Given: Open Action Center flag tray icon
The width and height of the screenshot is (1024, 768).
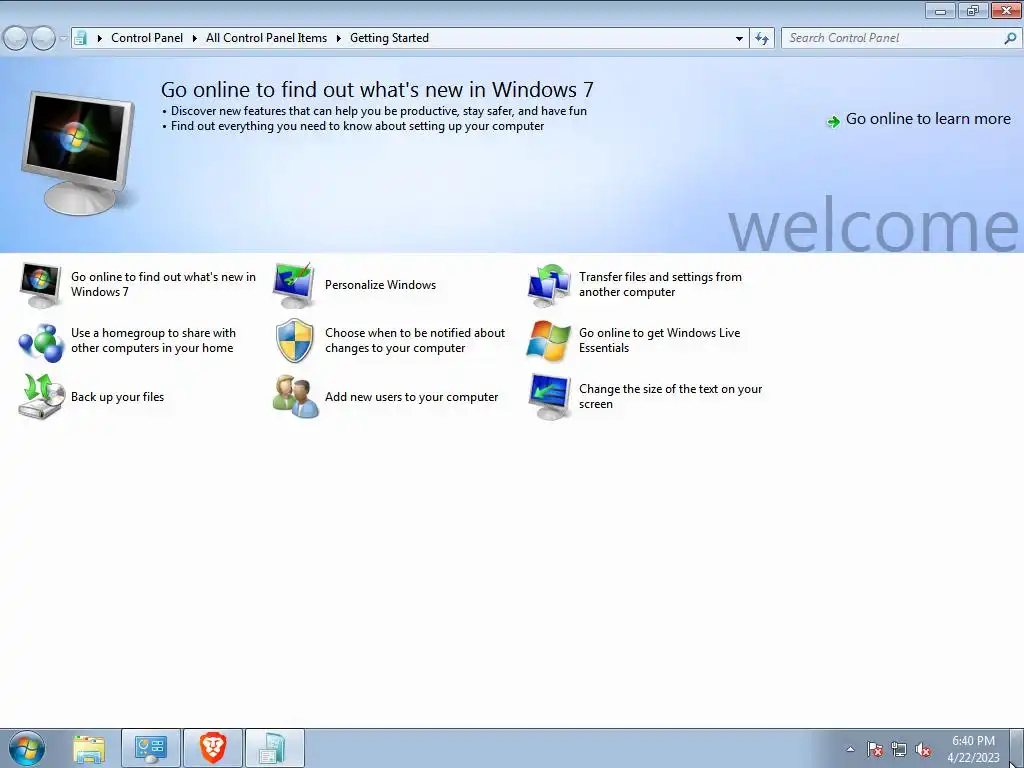Looking at the screenshot, I should coord(875,749).
